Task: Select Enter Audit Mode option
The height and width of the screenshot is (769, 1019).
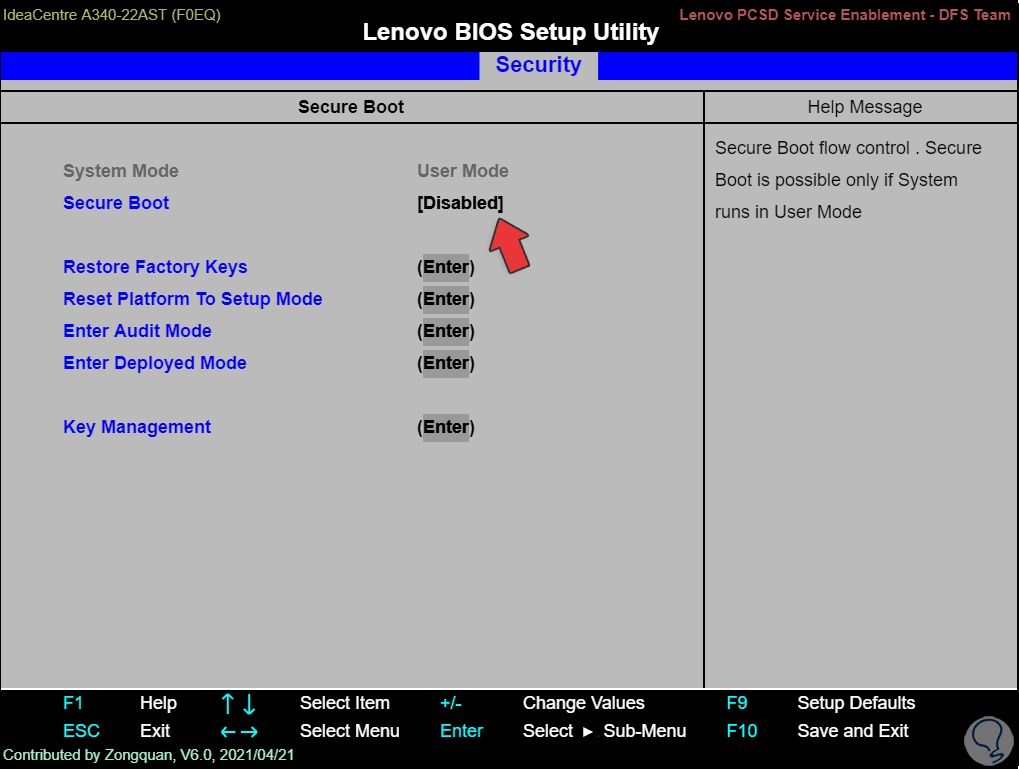Action: [137, 331]
